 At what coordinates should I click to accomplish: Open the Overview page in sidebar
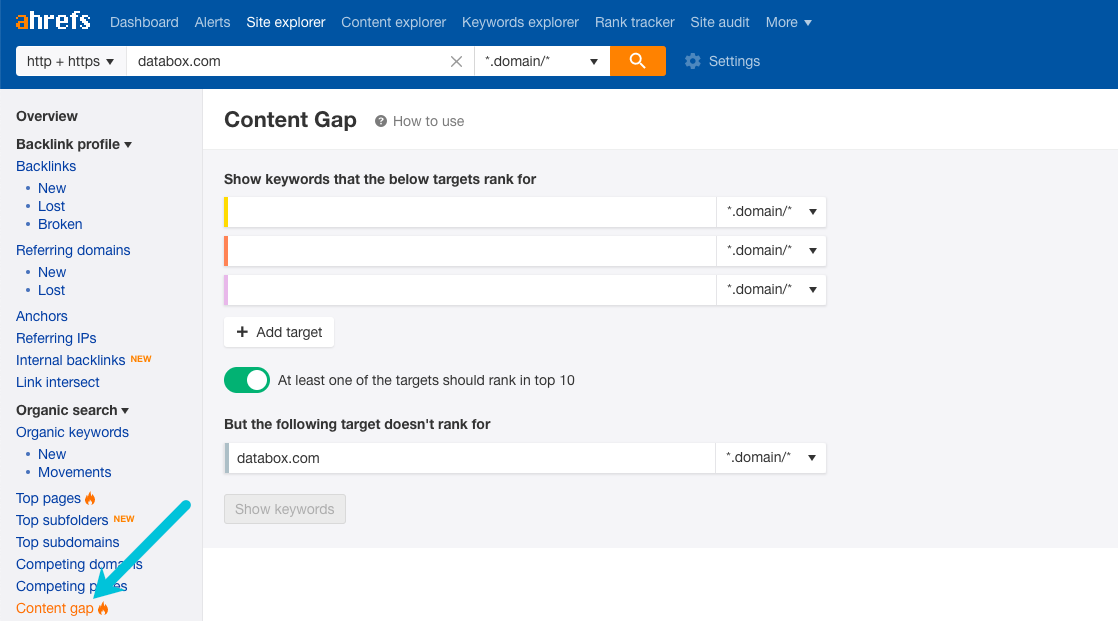point(47,116)
